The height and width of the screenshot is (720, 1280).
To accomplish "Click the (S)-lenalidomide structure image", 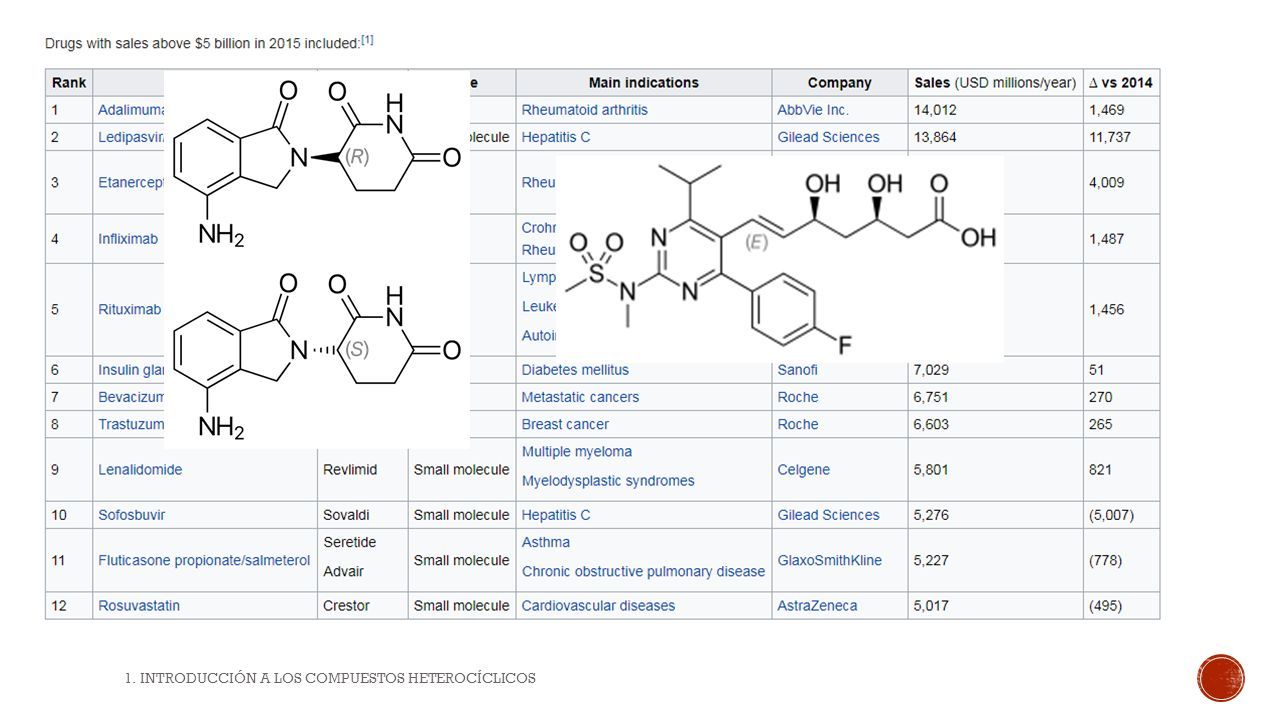I will pyautogui.click(x=316, y=356).
